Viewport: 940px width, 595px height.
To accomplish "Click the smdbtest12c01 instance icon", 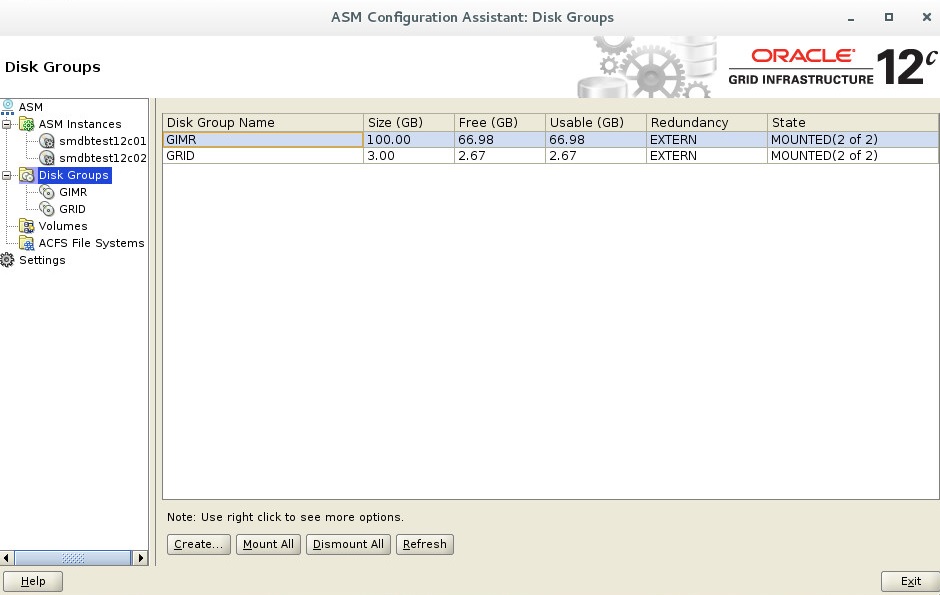I will click(47, 141).
